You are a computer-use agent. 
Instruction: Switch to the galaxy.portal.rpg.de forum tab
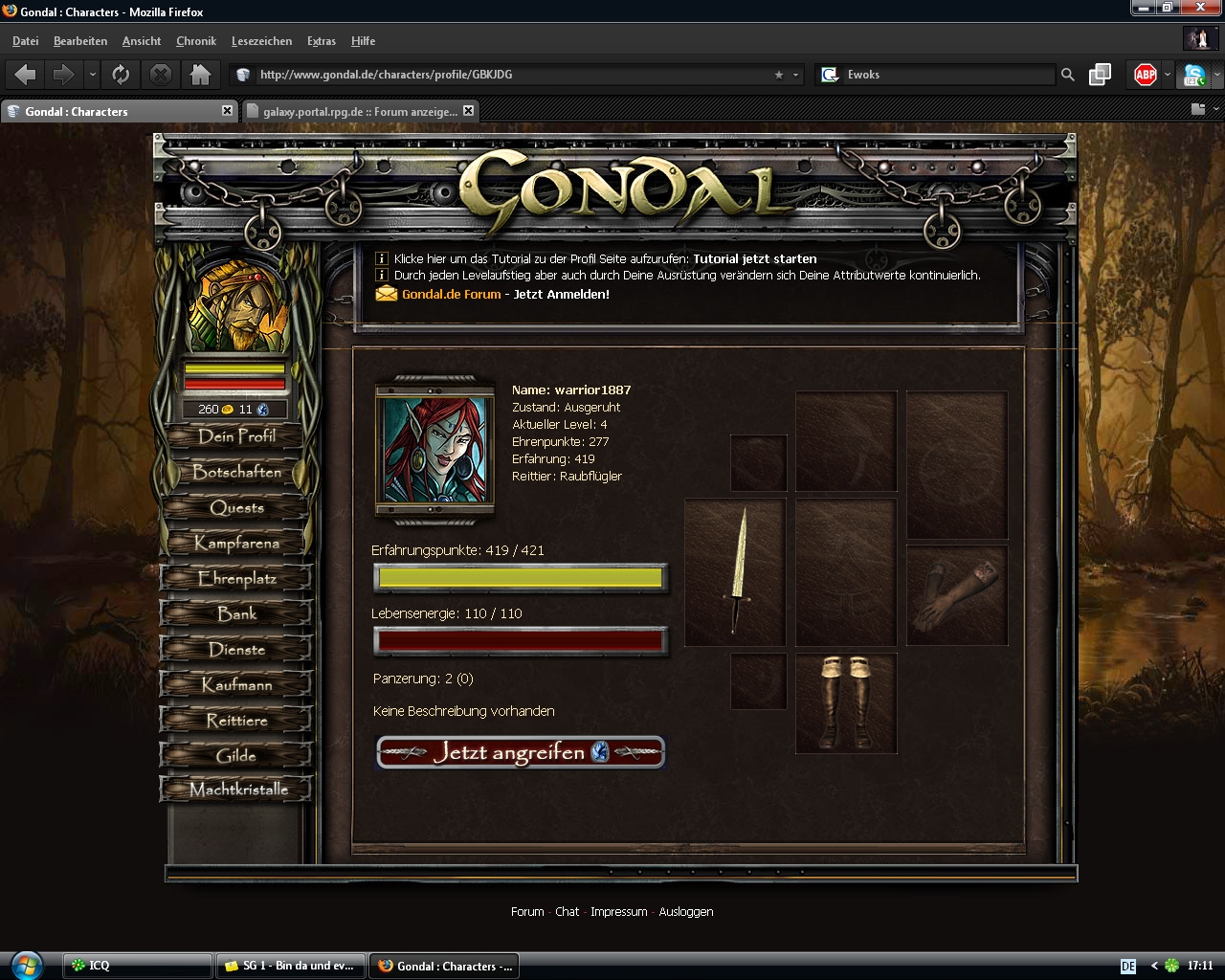[x=359, y=112]
